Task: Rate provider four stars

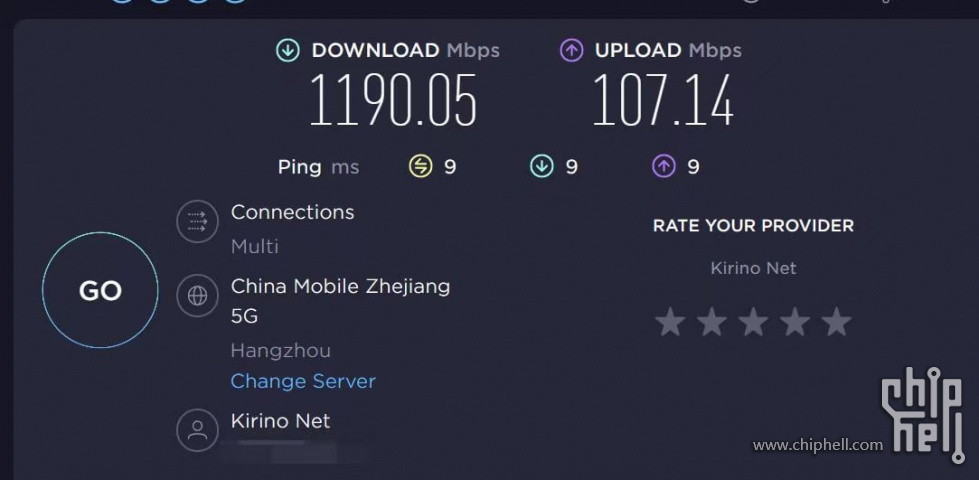Action: coord(795,322)
